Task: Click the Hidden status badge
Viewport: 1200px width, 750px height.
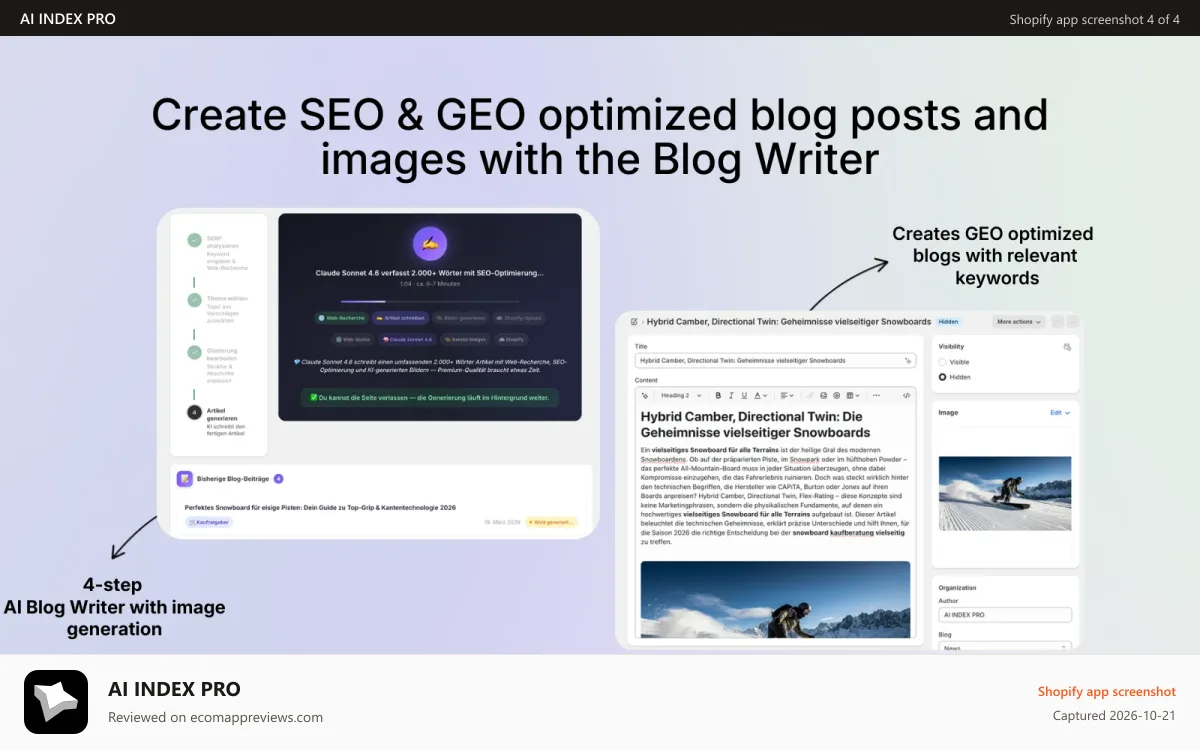Action: point(948,322)
